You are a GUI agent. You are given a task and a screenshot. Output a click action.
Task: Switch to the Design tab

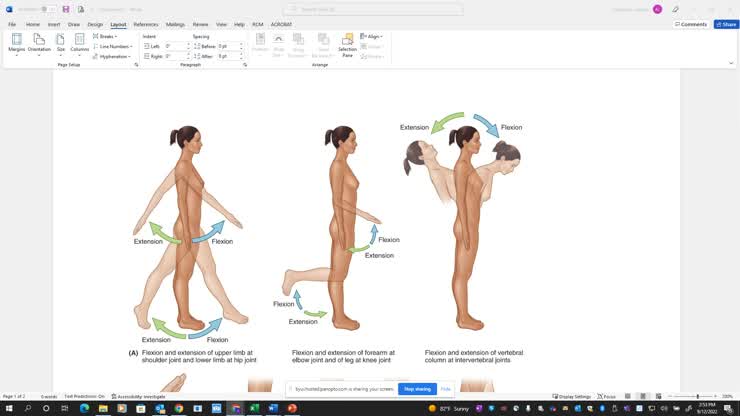tap(95, 24)
